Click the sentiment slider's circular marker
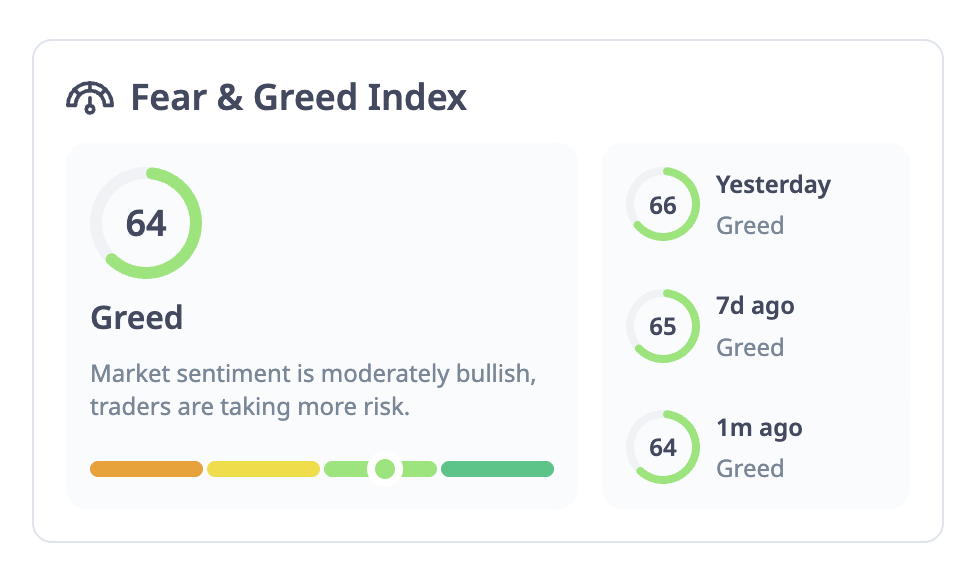Image resolution: width=958 pixels, height=564 pixels. [385, 469]
